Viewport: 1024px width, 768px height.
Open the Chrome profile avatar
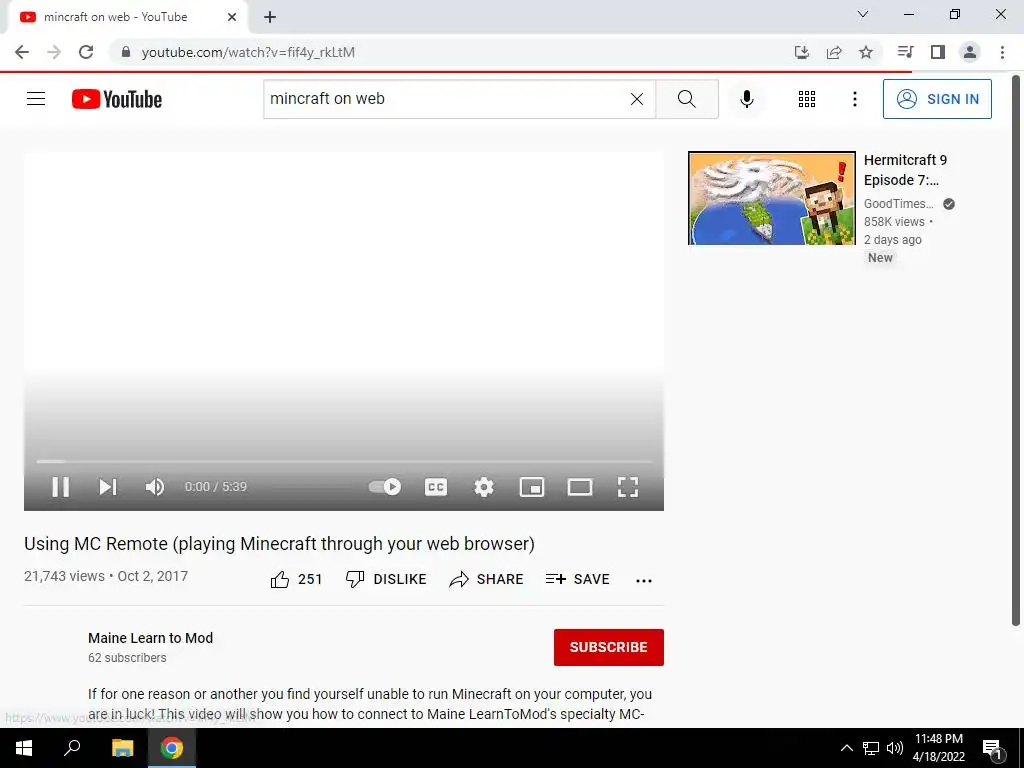[x=970, y=52]
